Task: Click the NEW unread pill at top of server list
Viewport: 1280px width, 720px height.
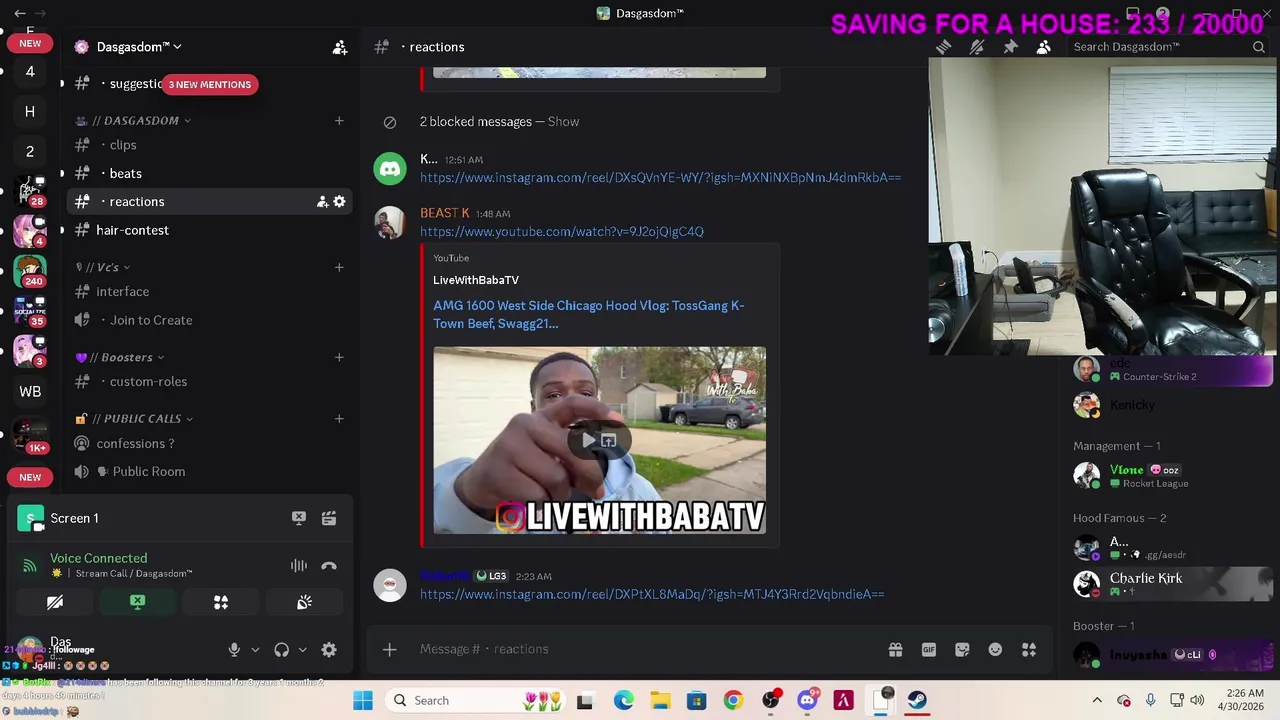Action: 30,44
